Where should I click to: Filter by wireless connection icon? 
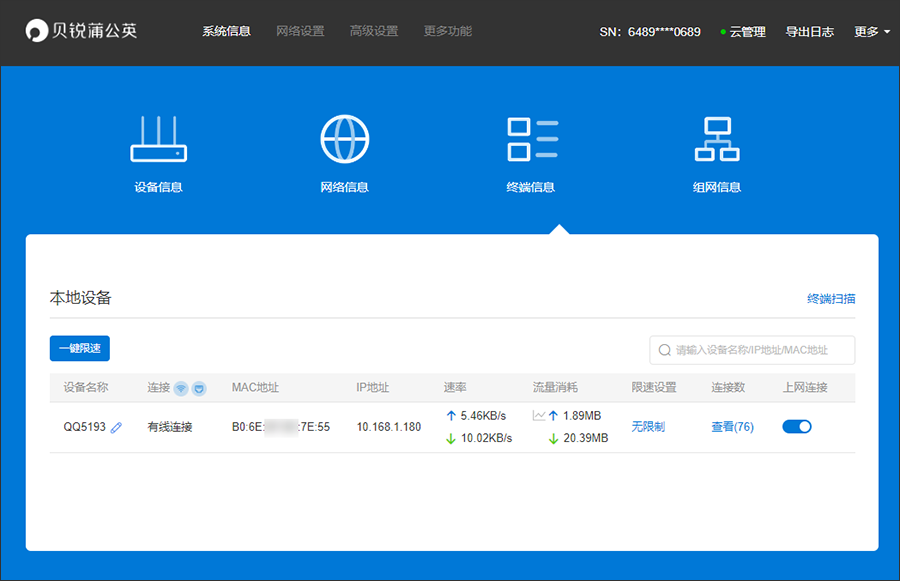coord(181,389)
